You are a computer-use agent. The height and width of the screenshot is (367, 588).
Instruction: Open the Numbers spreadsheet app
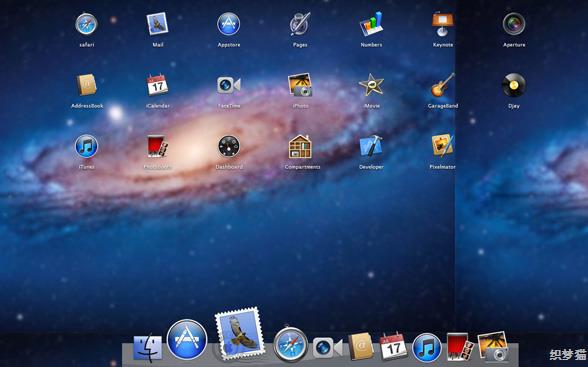(371, 24)
